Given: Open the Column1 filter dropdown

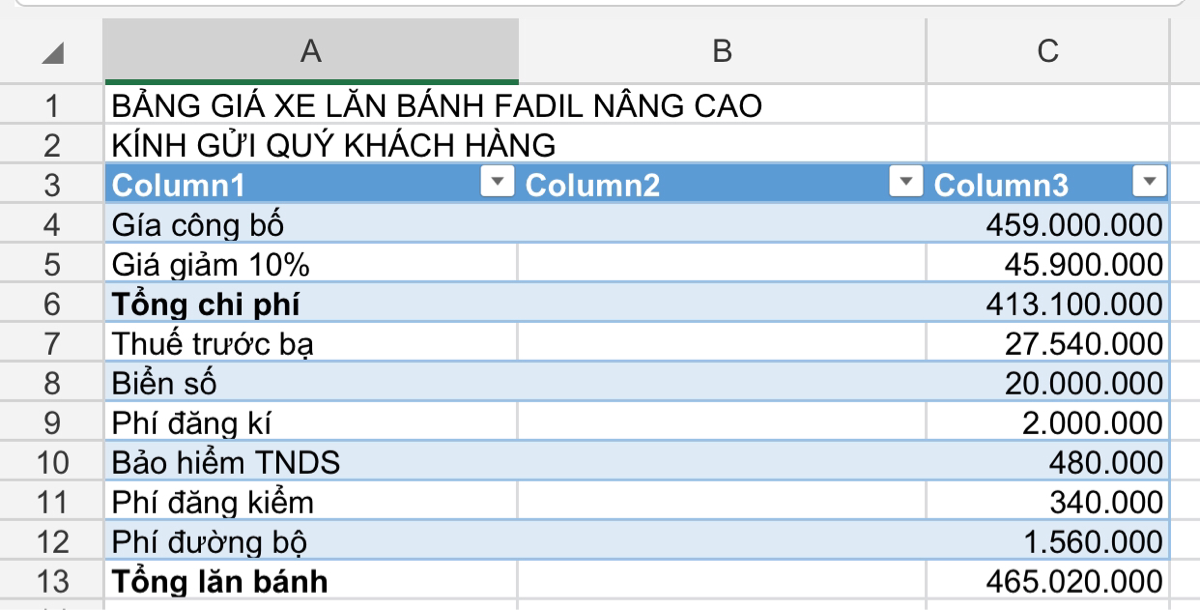Looking at the screenshot, I should [498, 181].
